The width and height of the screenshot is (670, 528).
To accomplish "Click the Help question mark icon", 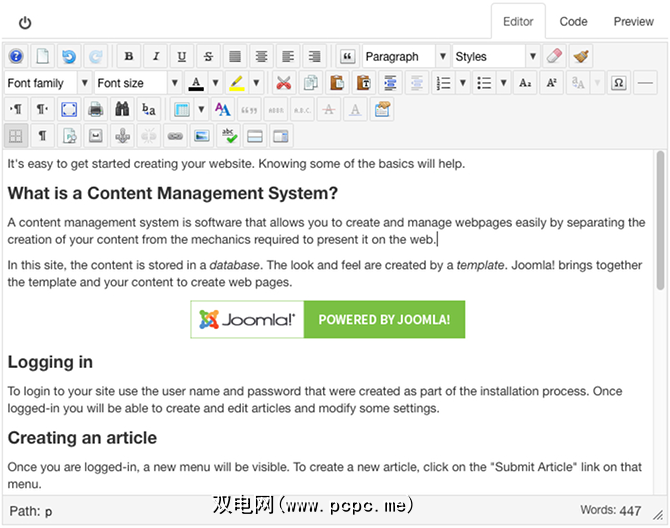I will 16,57.
